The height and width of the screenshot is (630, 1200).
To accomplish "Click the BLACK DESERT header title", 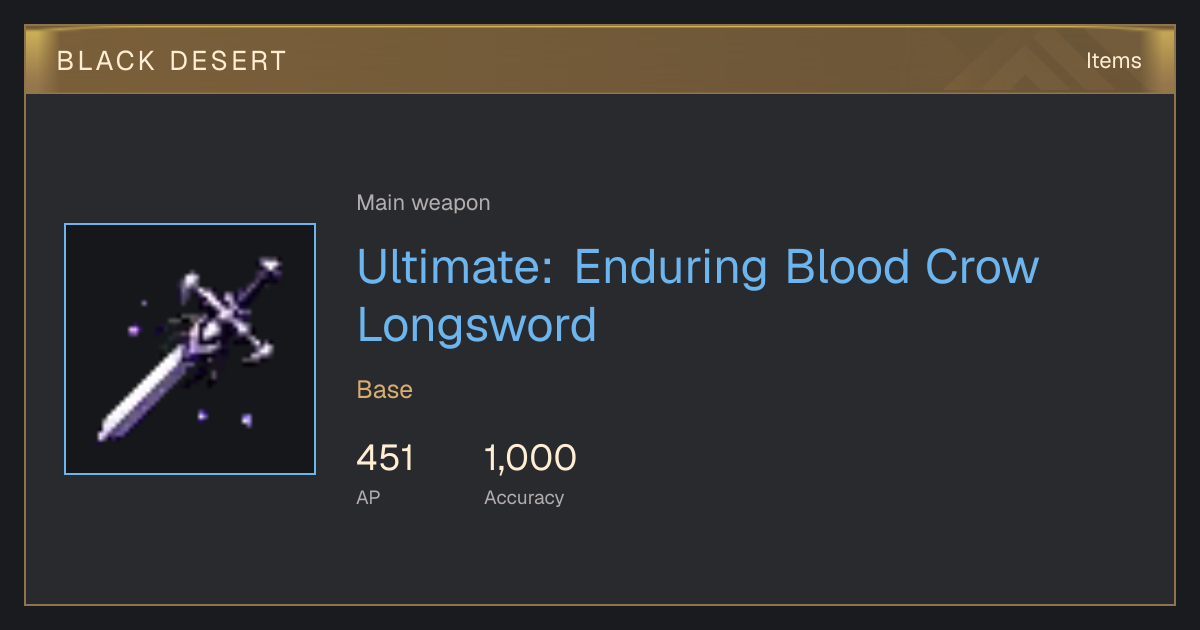I will 172,61.
